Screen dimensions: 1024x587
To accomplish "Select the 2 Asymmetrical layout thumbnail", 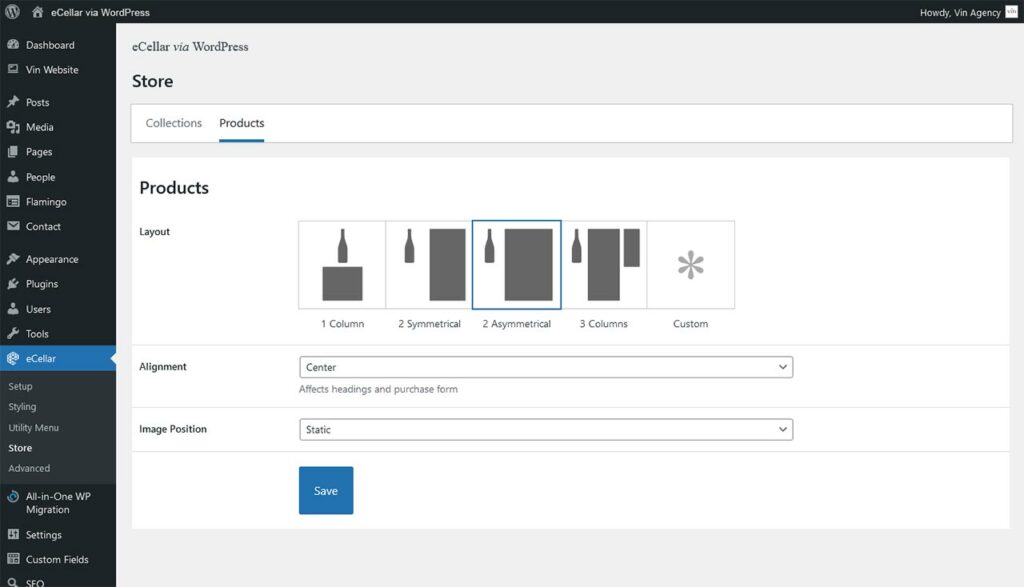I will pyautogui.click(x=516, y=265).
